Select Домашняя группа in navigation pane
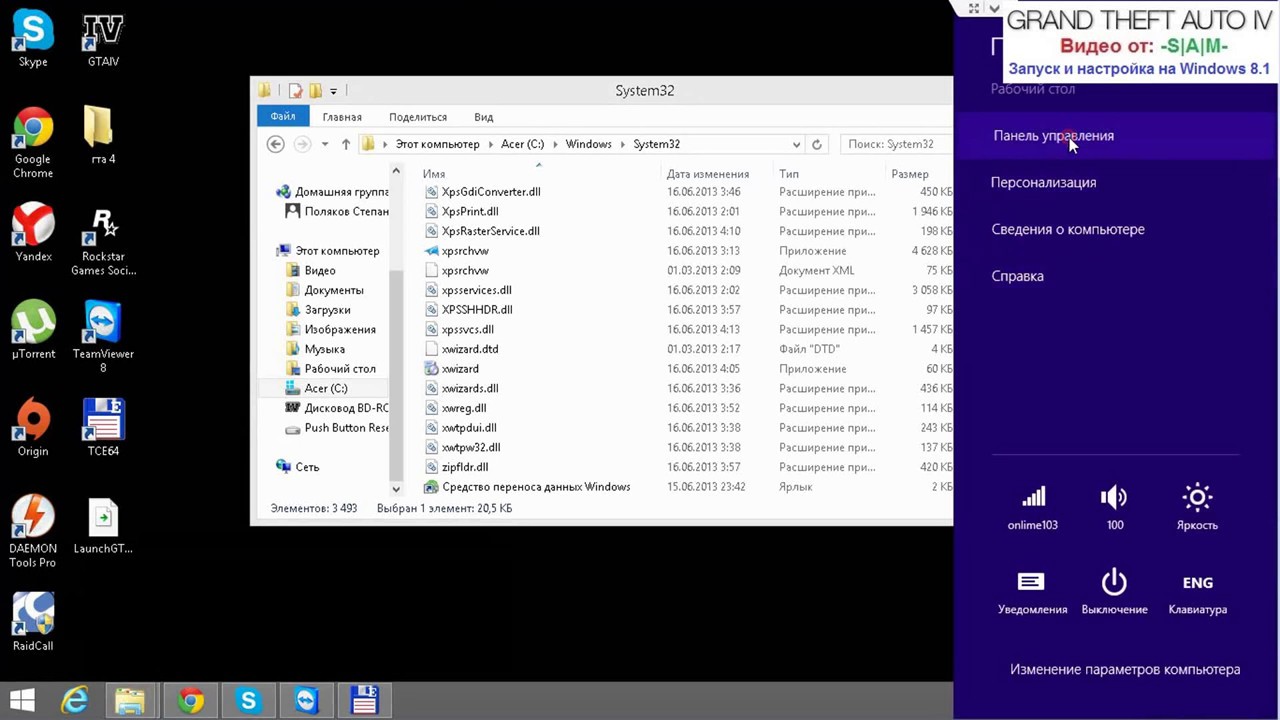The image size is (1280, 720). click(332, 192)
